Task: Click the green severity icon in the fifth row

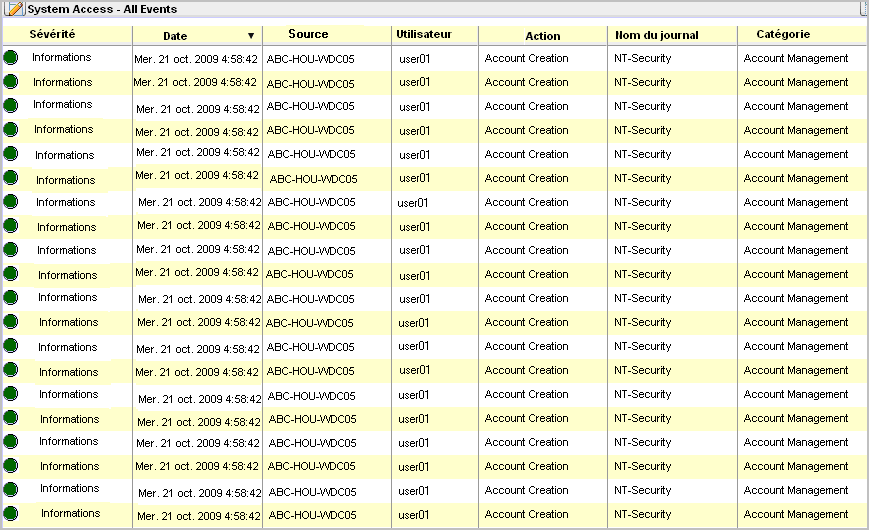Action: click(x=11, y=154)
